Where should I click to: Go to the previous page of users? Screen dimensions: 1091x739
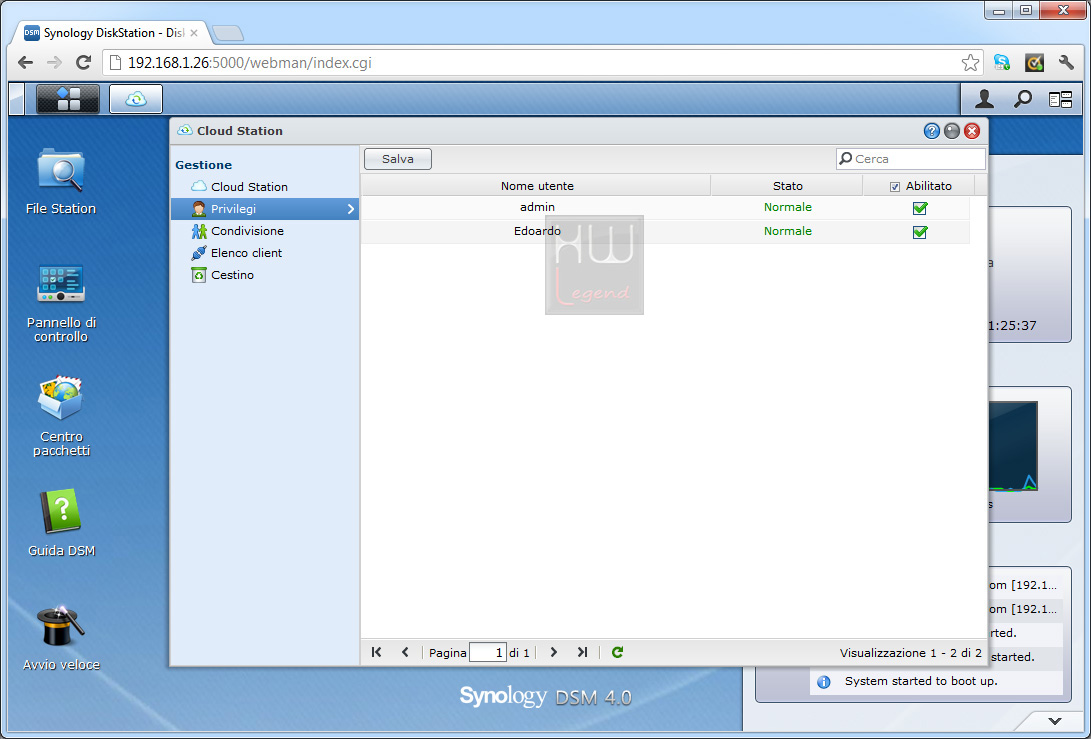point(405,652)
